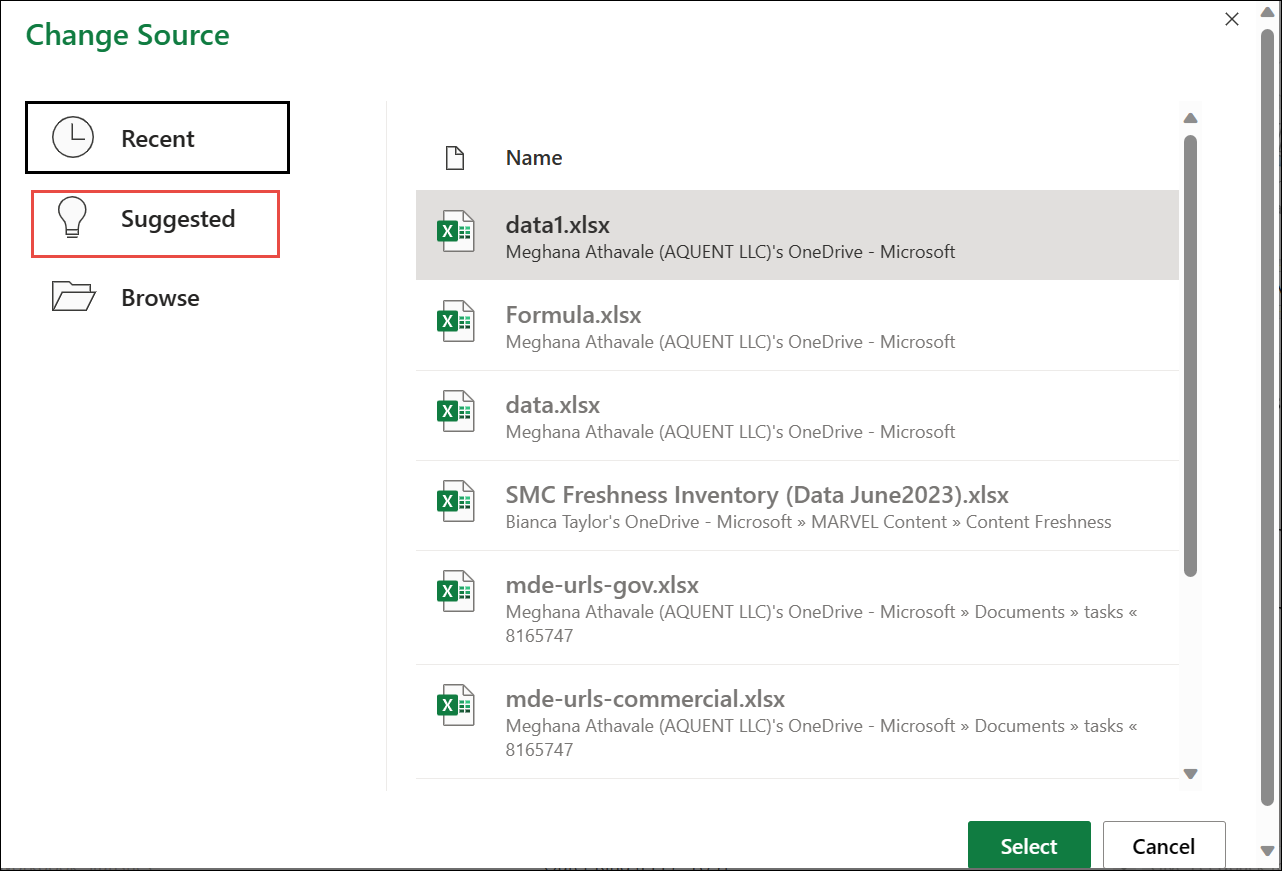1282x871 pixels.
Task: Click the Select button
Action: [1029, 845]
